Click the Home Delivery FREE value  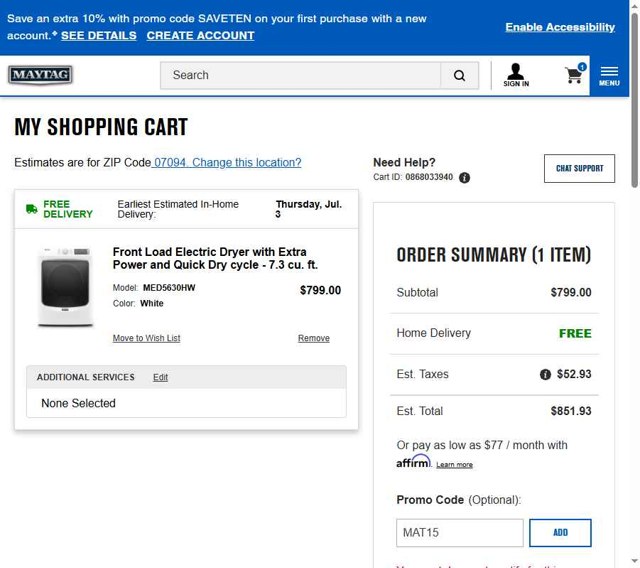click(575, 333)
